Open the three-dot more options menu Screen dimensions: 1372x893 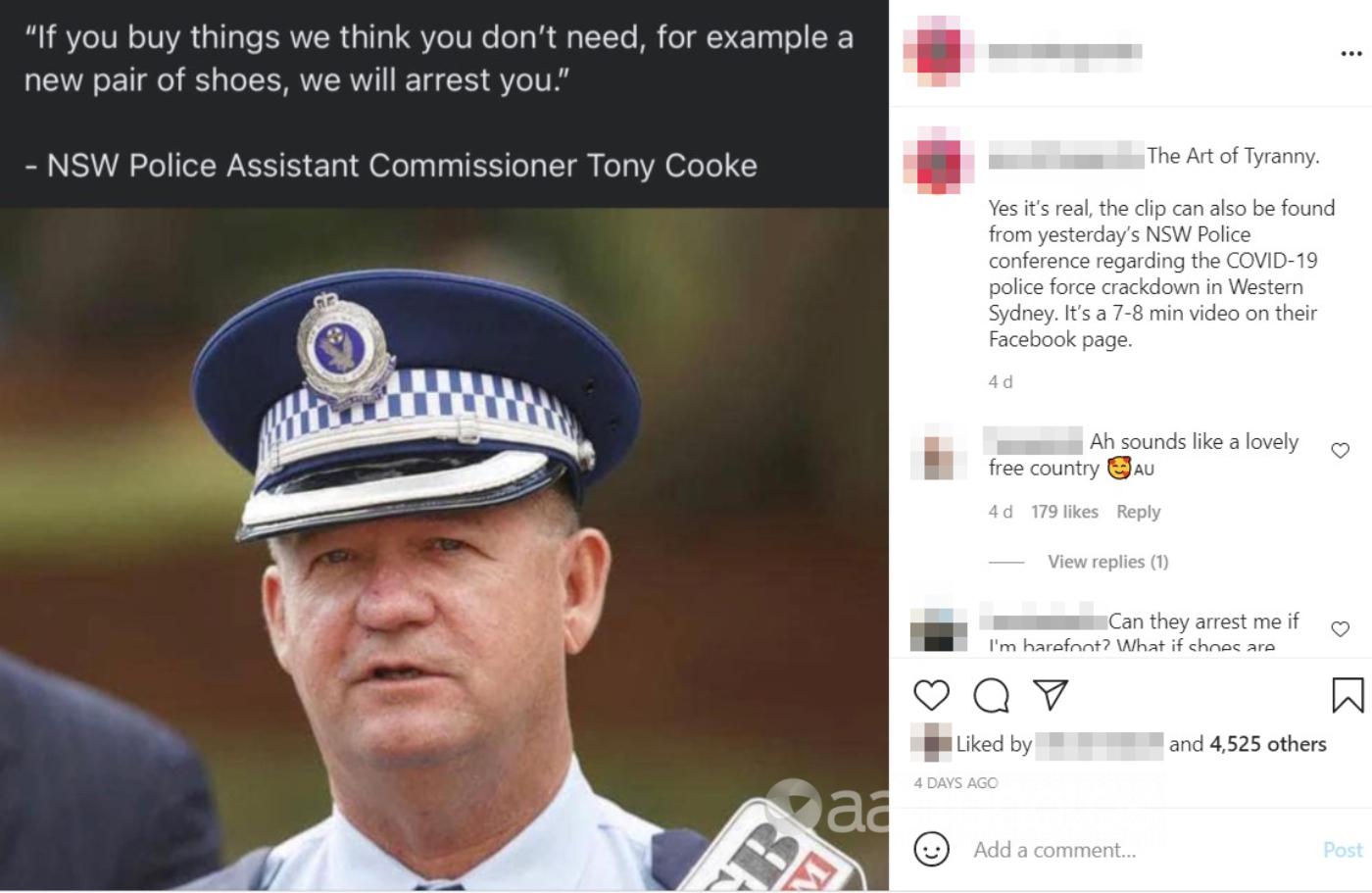(x=1351, y=53)
